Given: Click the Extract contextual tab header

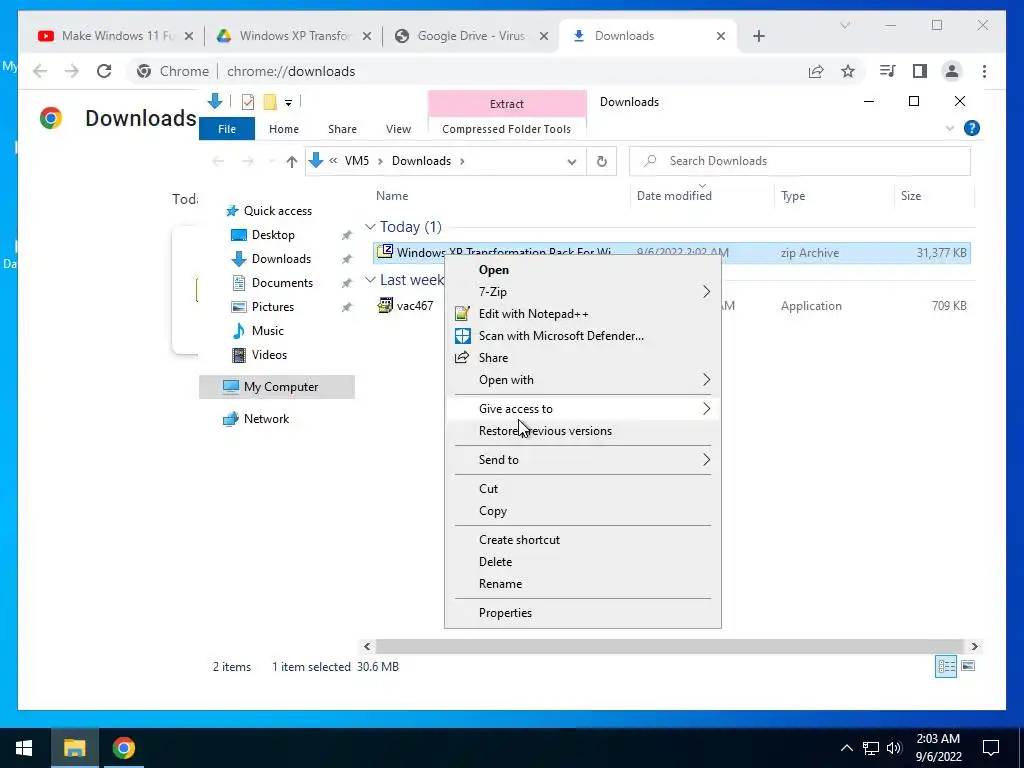Looking at the screenshot, I should [507, 104].
